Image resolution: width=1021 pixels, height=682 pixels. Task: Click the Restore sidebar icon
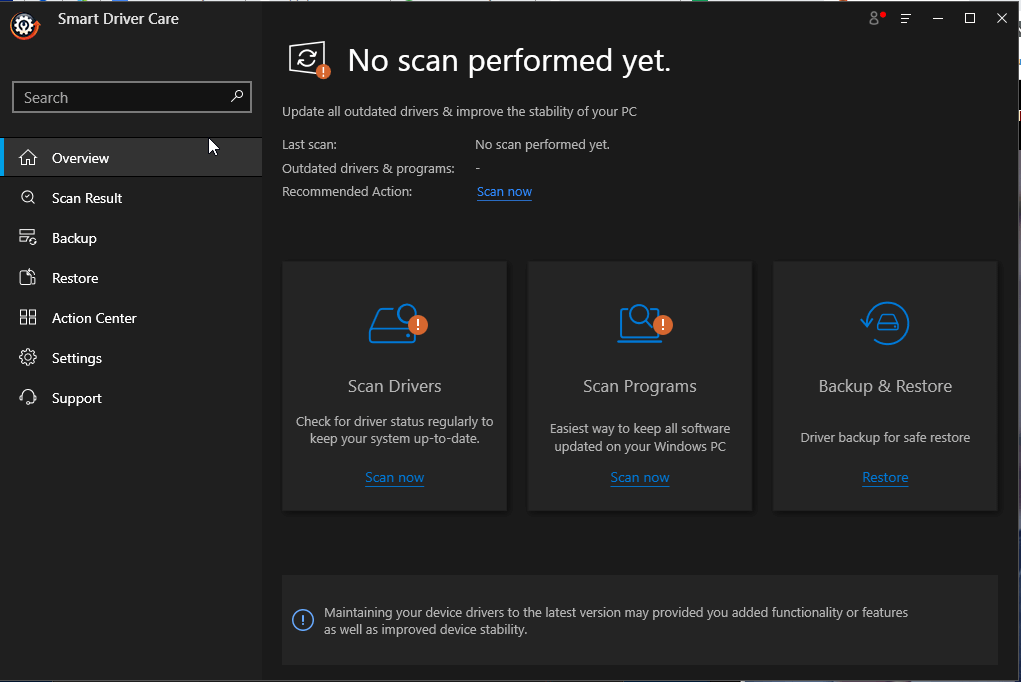click(29, 277)
